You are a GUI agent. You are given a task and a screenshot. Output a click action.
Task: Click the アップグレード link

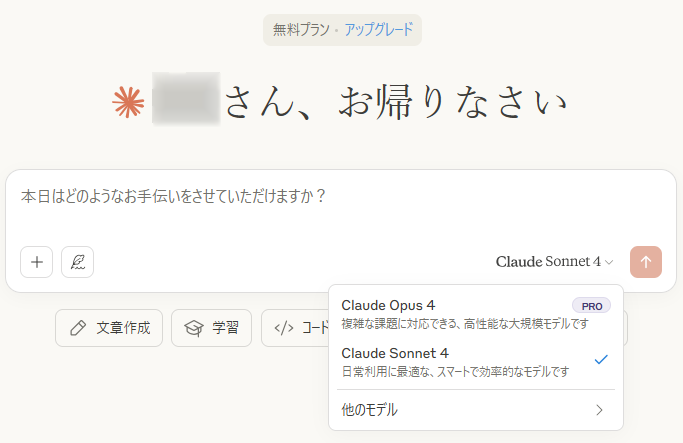(379, 30)
